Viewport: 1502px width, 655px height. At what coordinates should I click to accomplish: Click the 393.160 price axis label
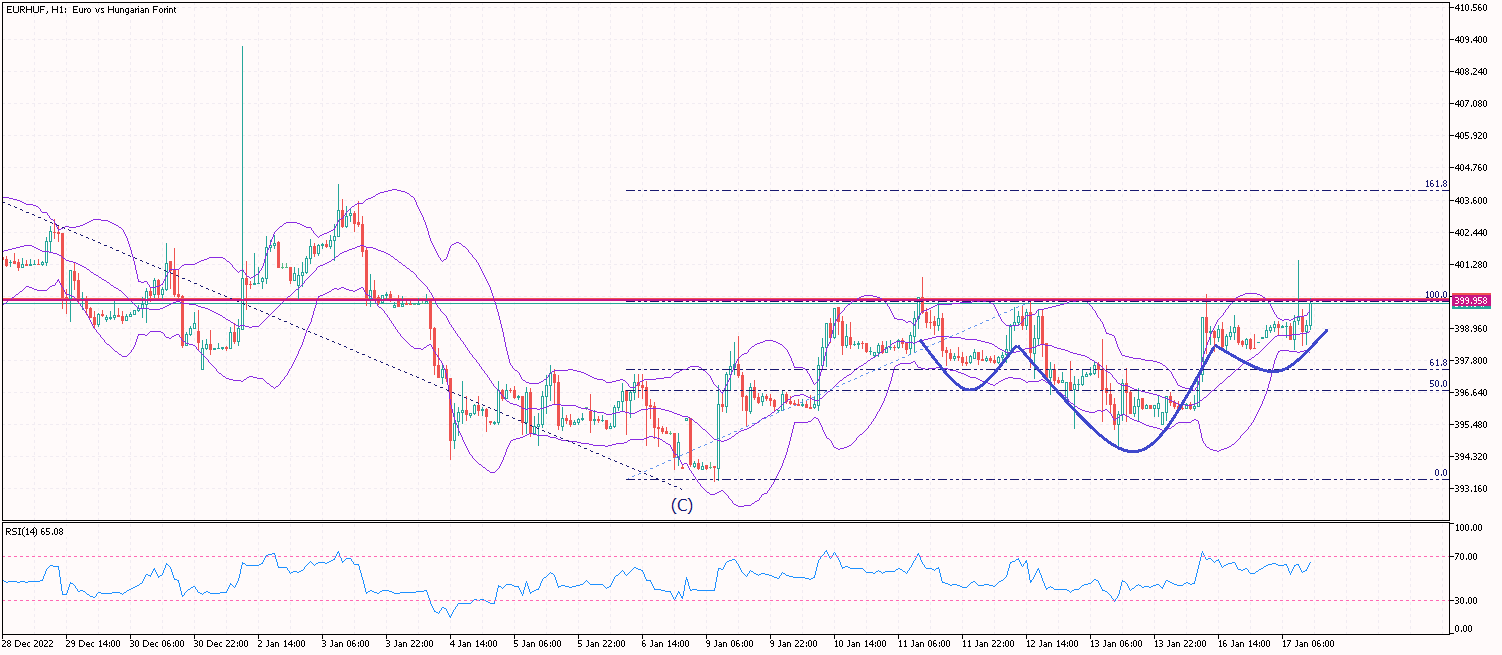[x=1476, y=489]
